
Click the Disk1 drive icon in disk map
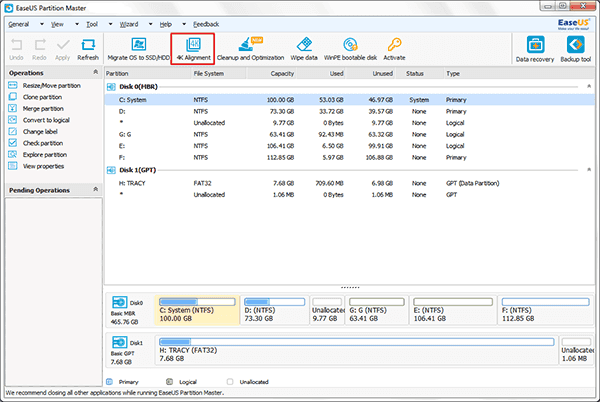120,342
